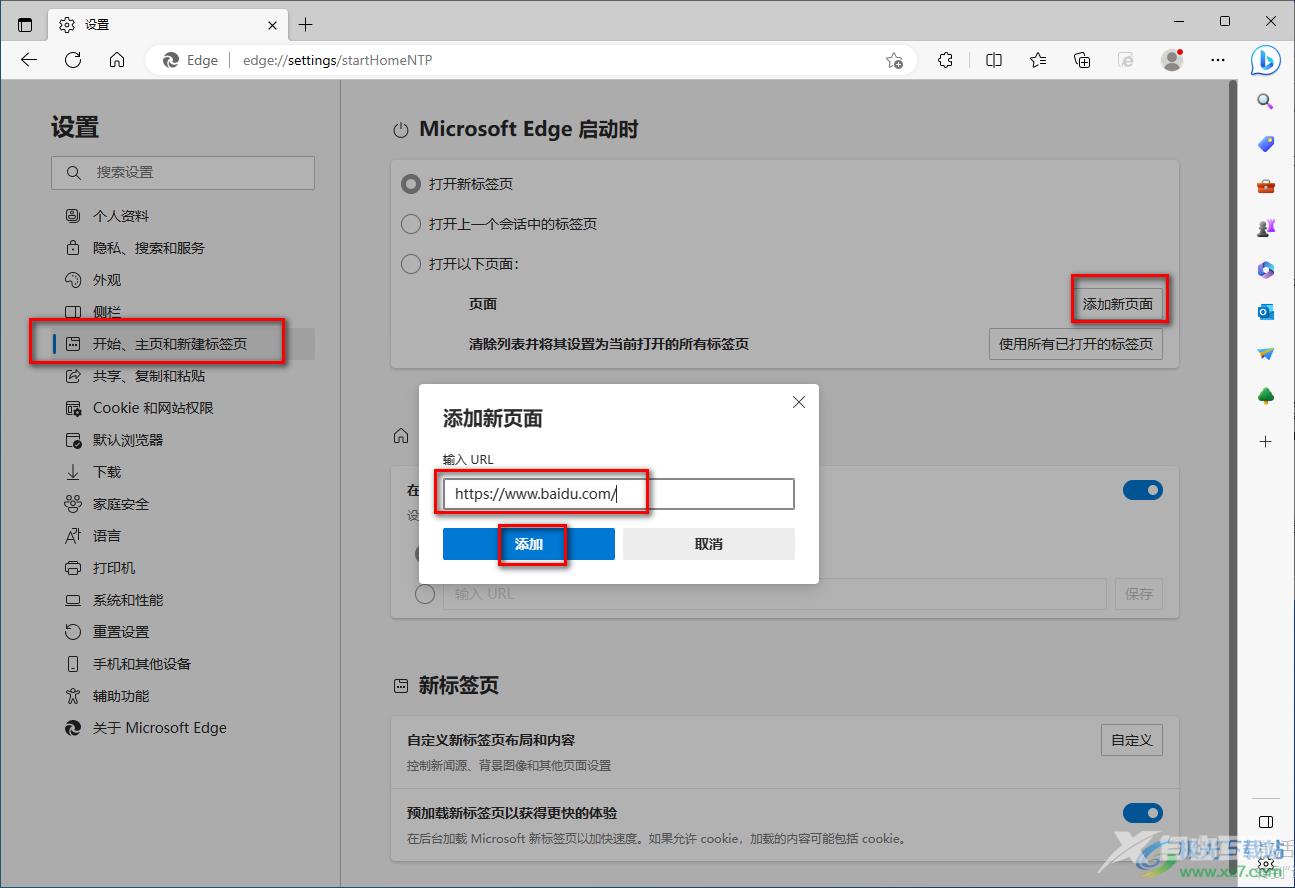Image resolution: width=1295 pixels, height=888 pixels.
Task: Click the browser back arrow
Action: 29,60
